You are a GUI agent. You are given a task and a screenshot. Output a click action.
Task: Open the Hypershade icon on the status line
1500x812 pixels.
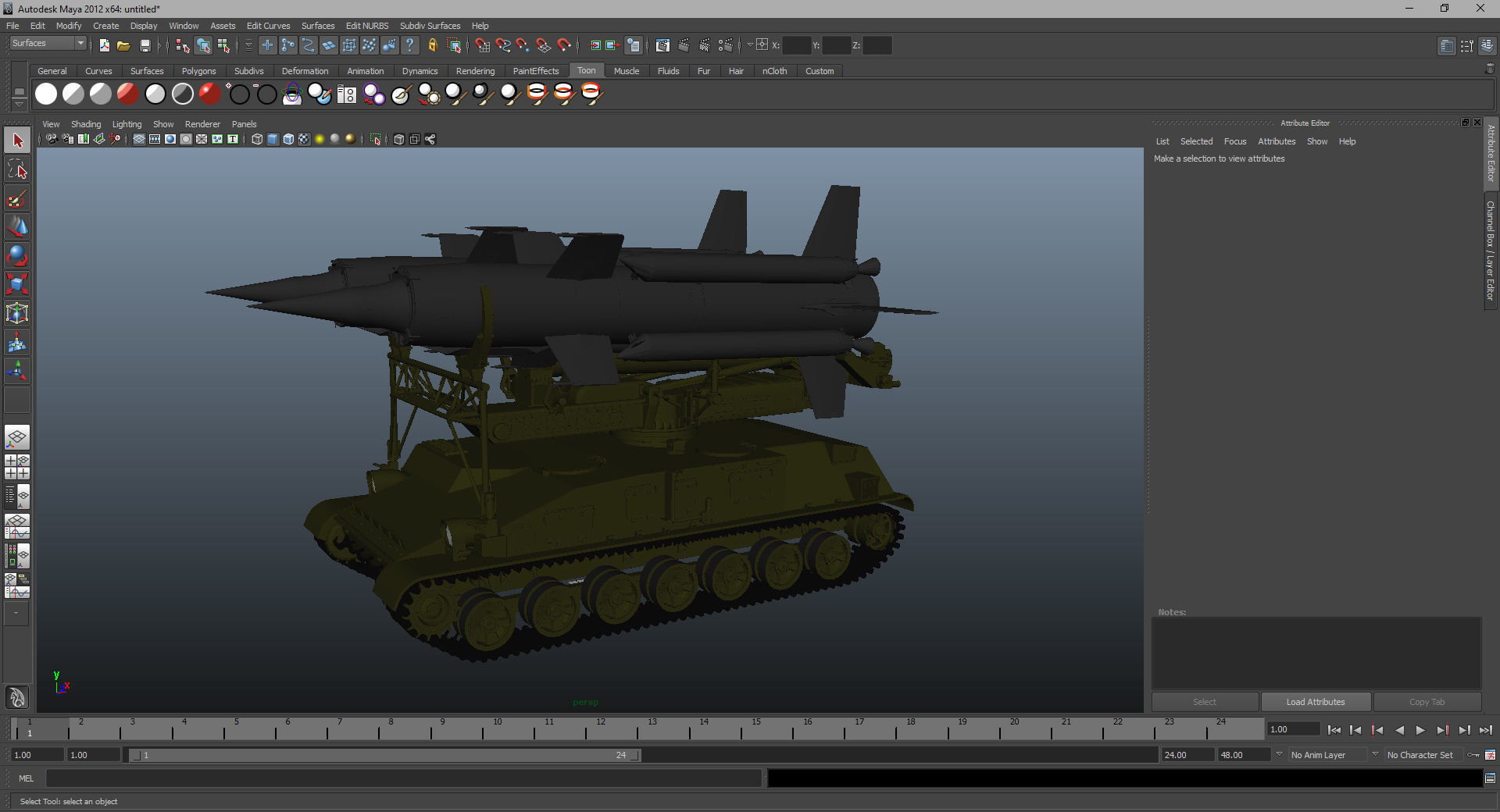(663, 45)
